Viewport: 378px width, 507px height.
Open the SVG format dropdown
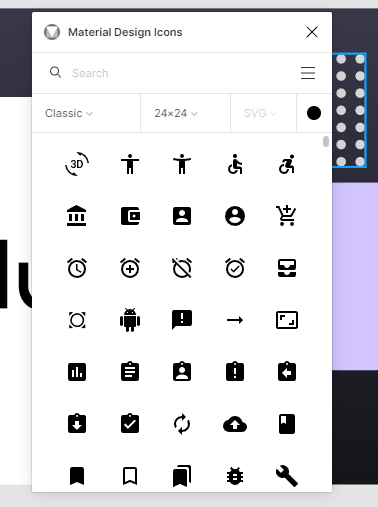point(260,113)
